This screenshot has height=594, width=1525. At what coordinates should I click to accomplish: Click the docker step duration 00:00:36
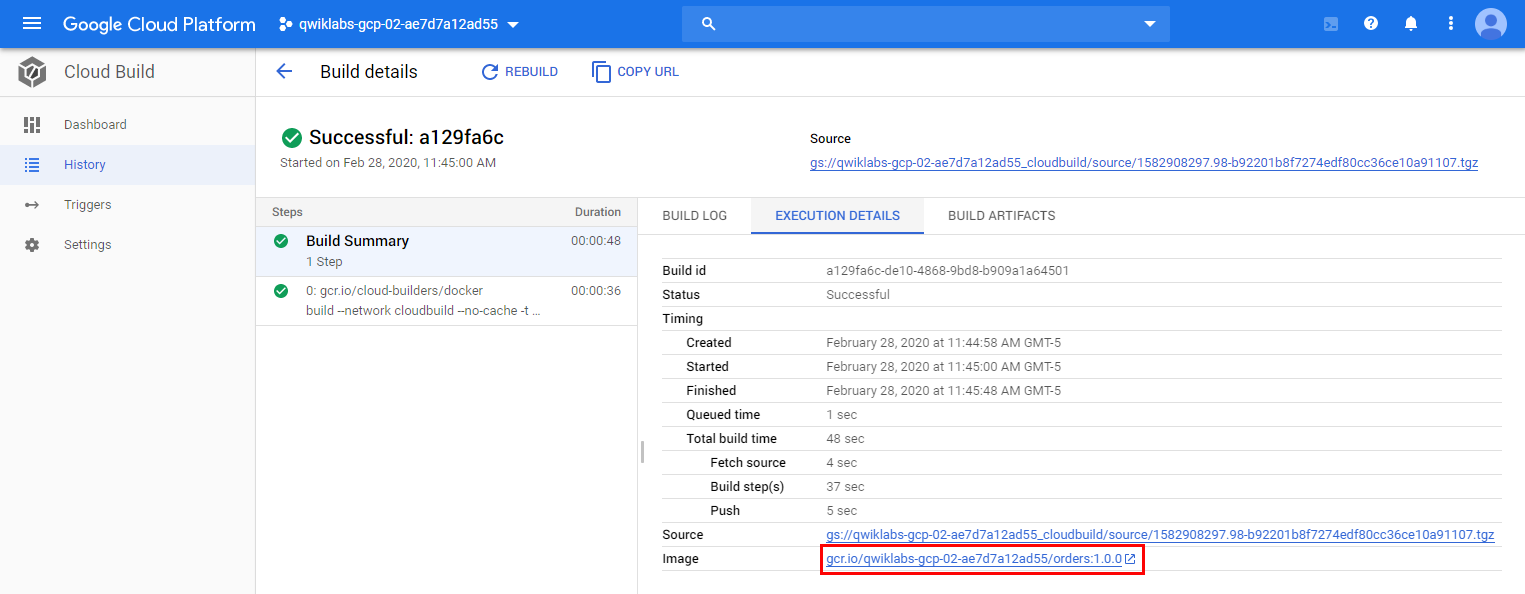596,291
